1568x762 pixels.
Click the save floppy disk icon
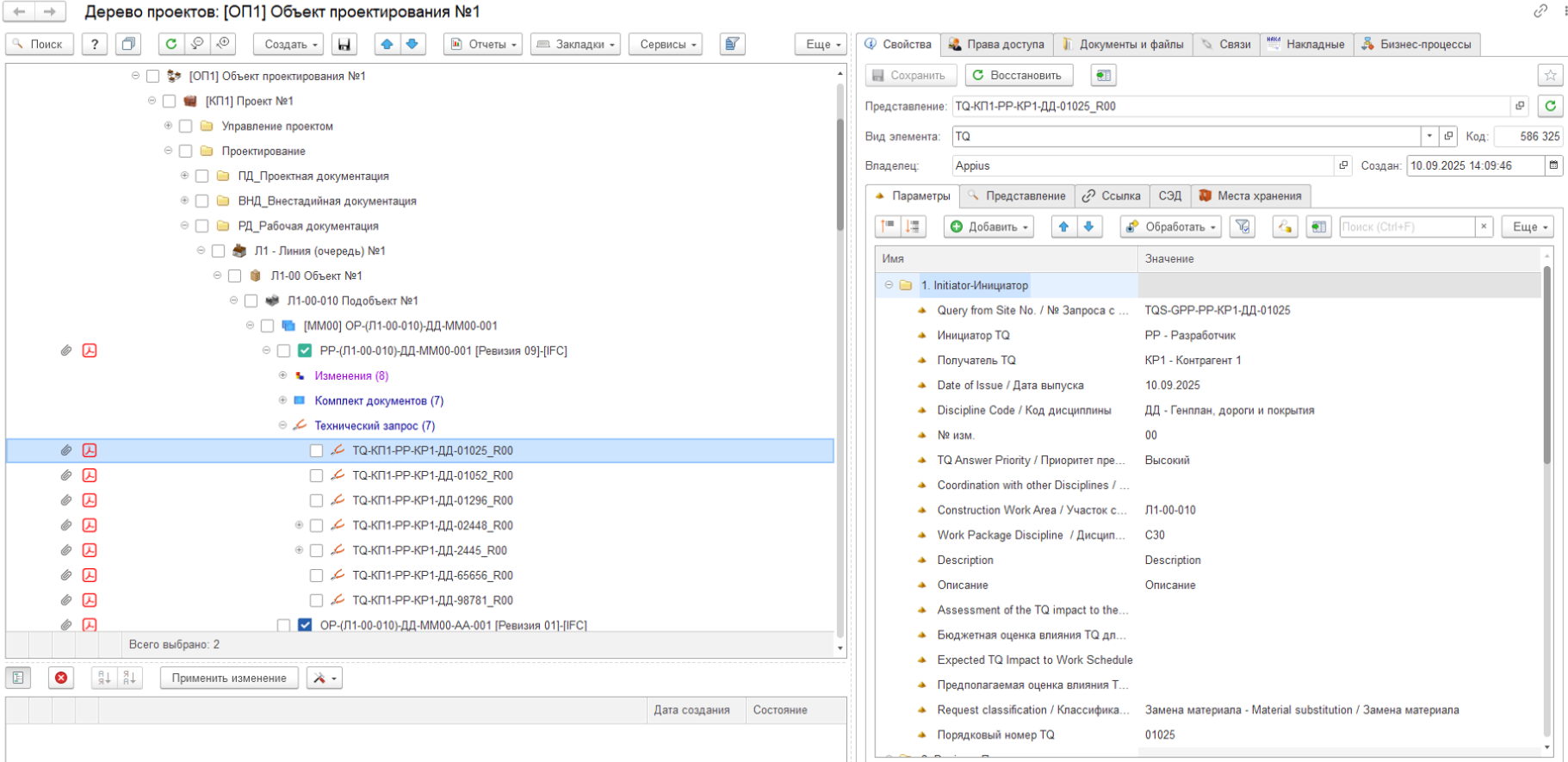coord(344,45)
